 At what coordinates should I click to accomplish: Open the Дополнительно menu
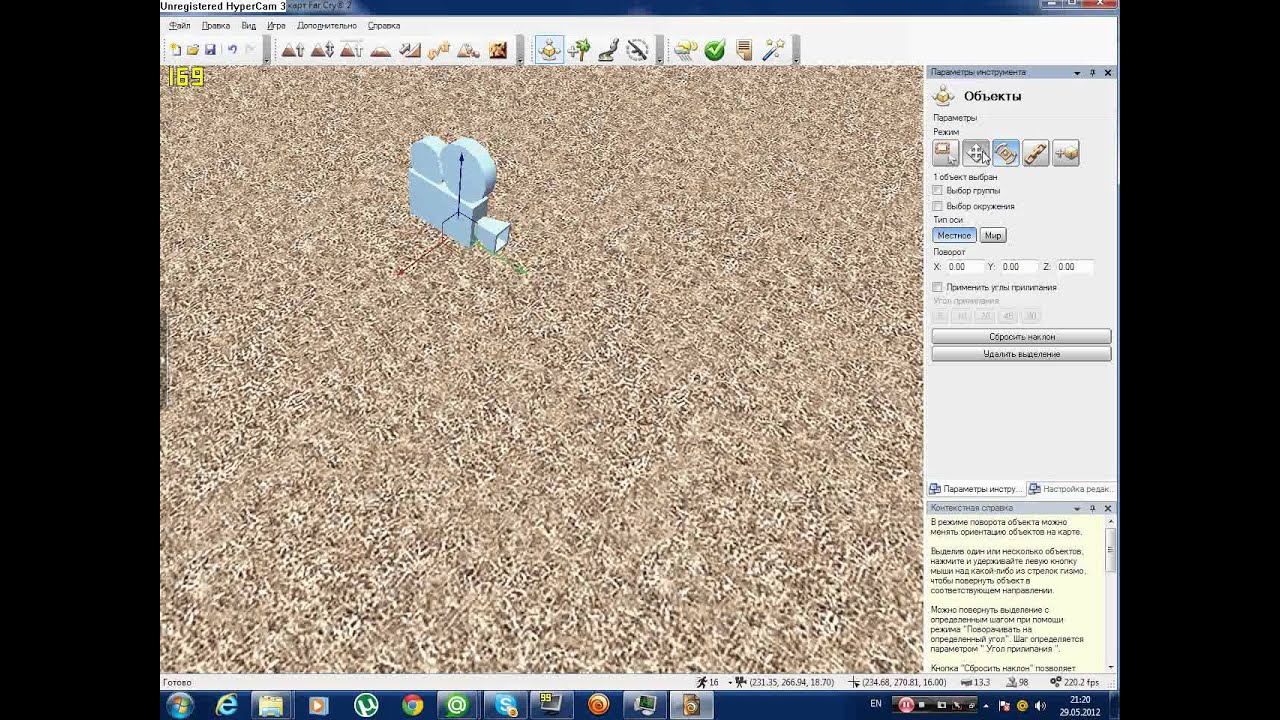(326, 26)
